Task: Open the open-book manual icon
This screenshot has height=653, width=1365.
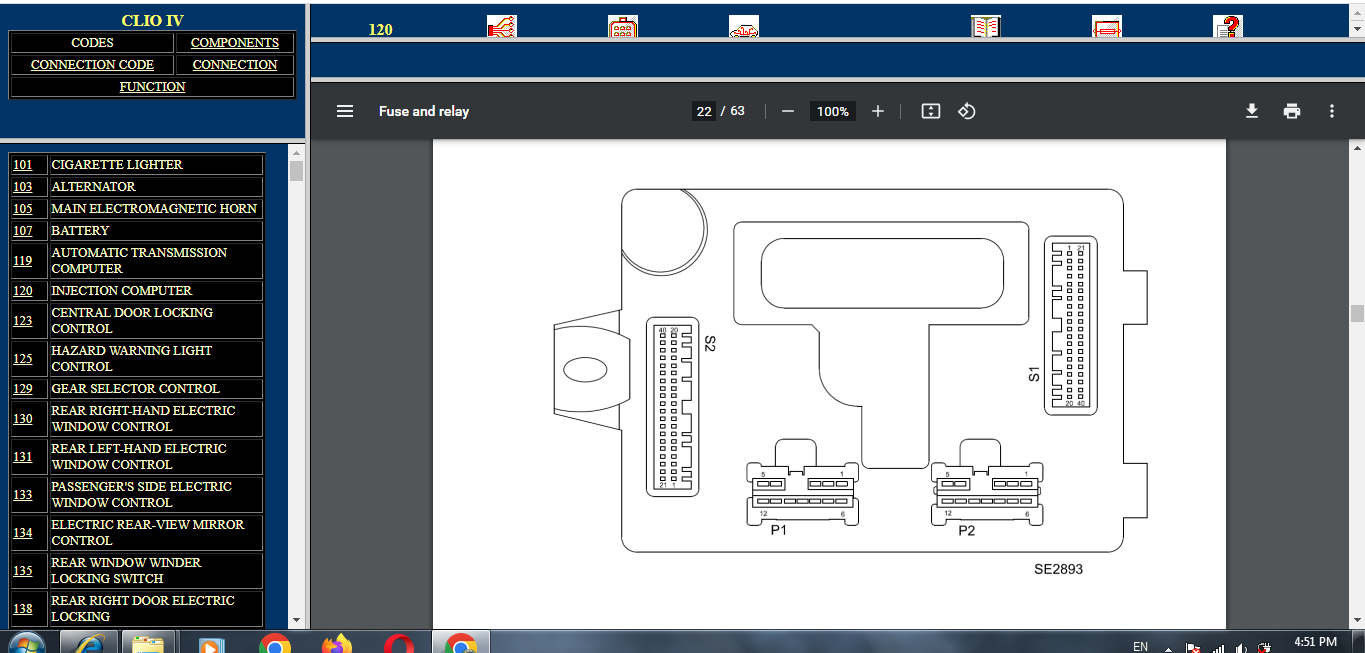Action: (985, 28)
